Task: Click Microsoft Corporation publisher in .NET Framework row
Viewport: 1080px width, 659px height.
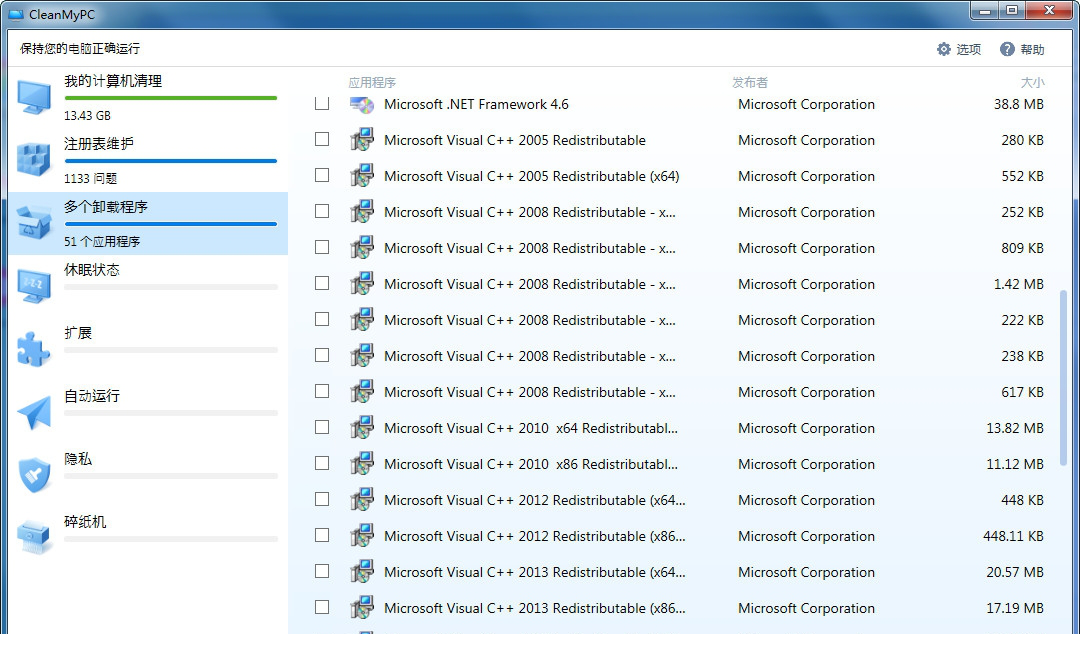Action: pos(806,104)
